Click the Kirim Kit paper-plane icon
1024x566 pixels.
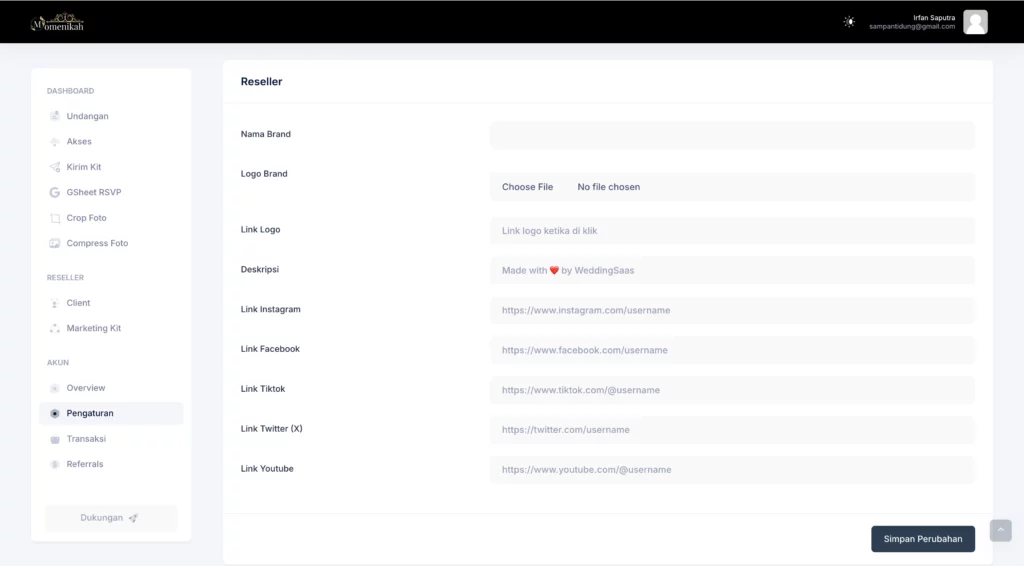pyautogui.click(x=55, y=167)
